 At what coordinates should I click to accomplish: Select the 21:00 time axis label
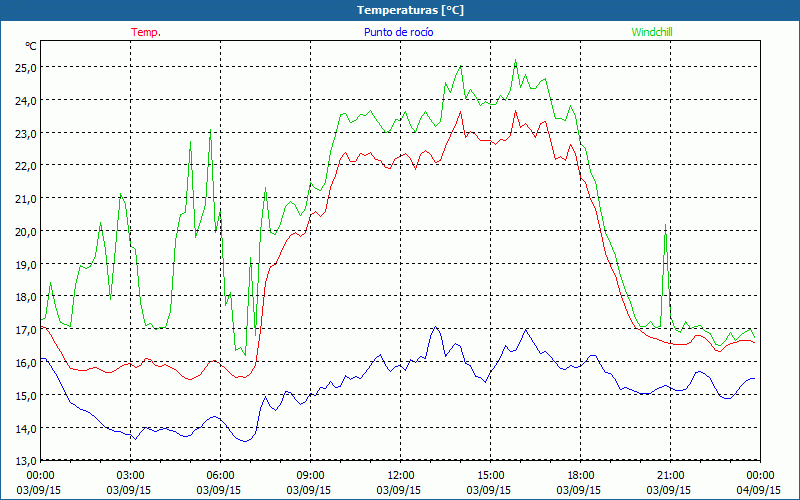coord(671,475)
